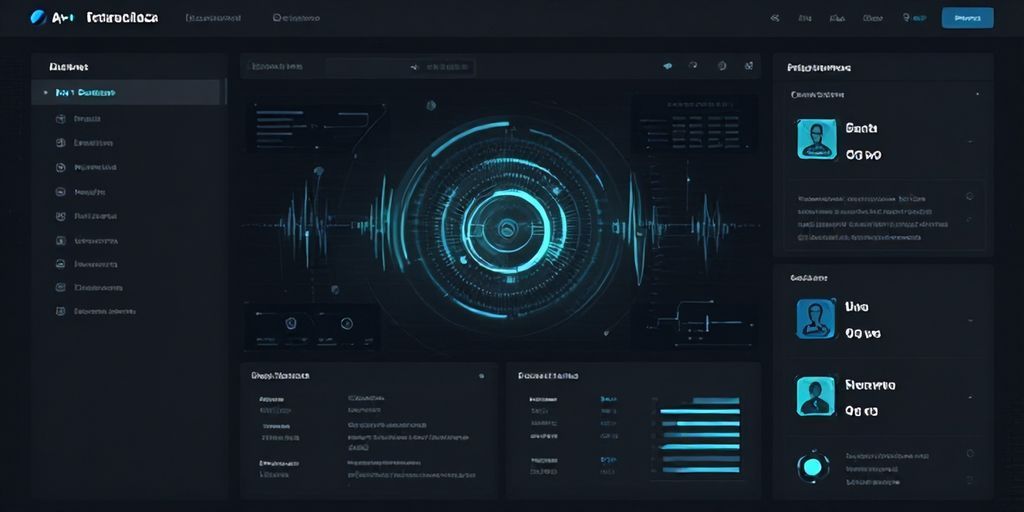Click the cyan tag icon in center panel toolbar
The width and height of the screenshot is (1024, 512).
[x=668, y=66]
